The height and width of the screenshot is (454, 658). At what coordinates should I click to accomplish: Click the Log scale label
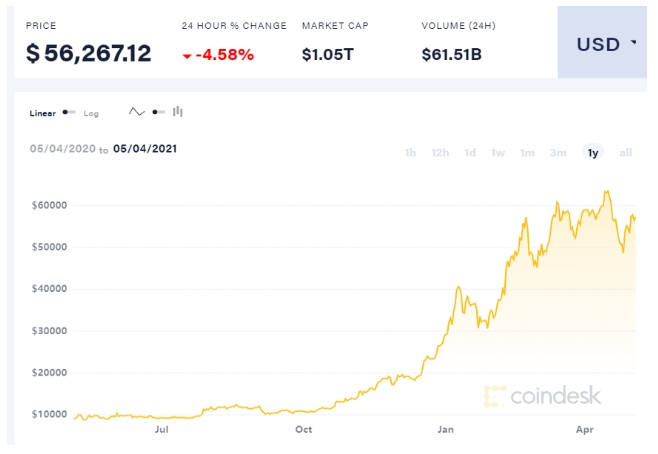coord(91,113)
